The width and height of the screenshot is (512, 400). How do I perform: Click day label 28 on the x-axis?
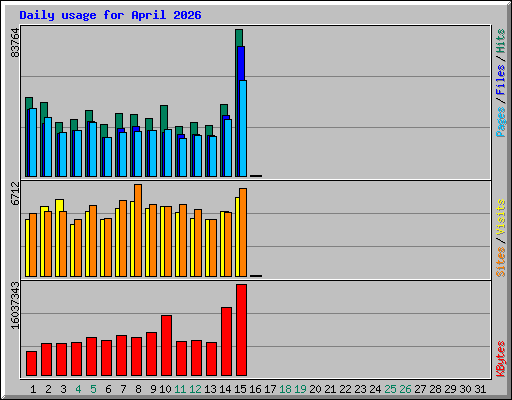435,389
